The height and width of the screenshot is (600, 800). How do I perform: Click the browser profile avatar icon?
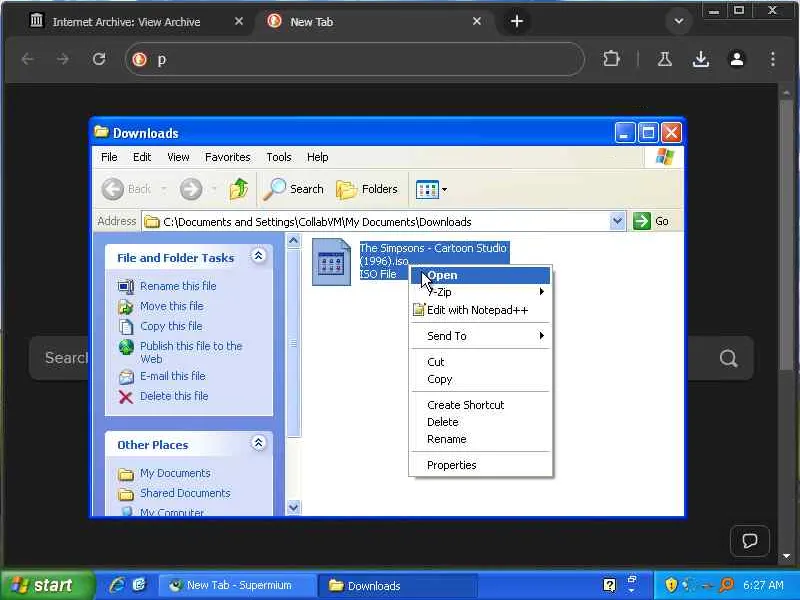[x=737, y=59]
